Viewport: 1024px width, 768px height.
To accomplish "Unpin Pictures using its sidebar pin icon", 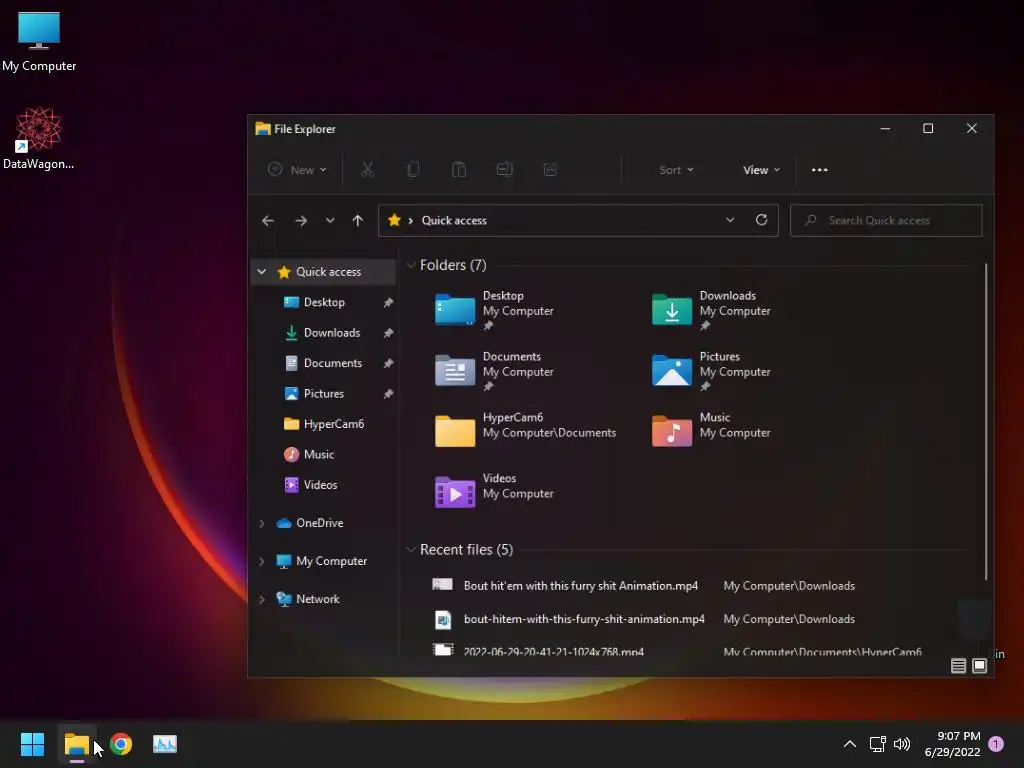I will (388, 394).
